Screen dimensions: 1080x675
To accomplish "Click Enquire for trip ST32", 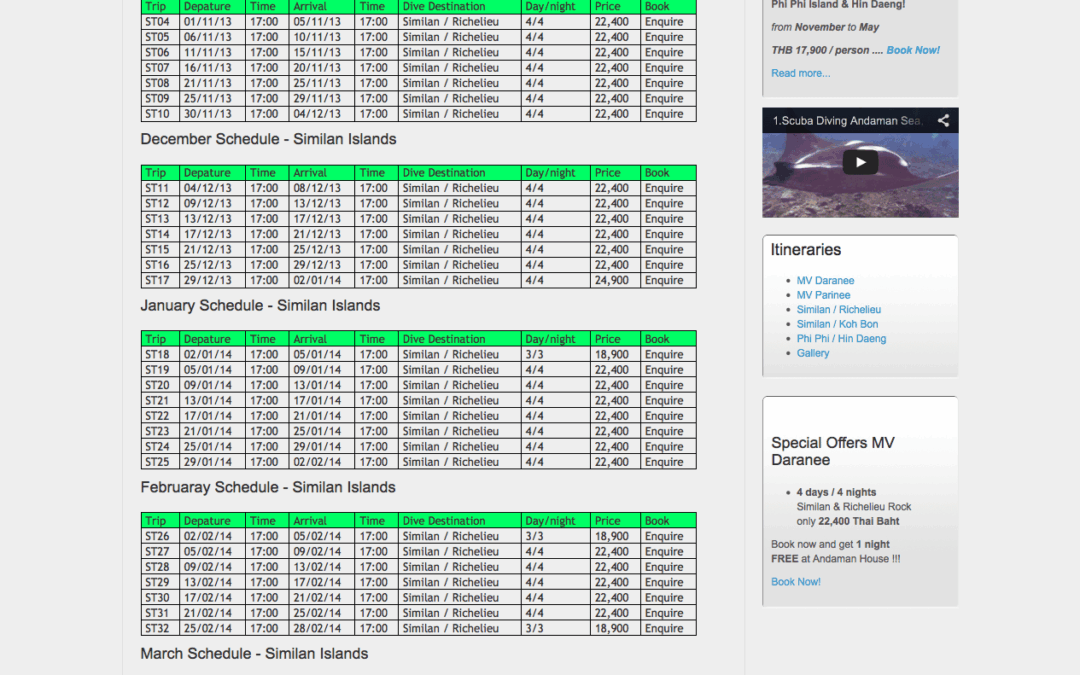I will coord(664,628).
